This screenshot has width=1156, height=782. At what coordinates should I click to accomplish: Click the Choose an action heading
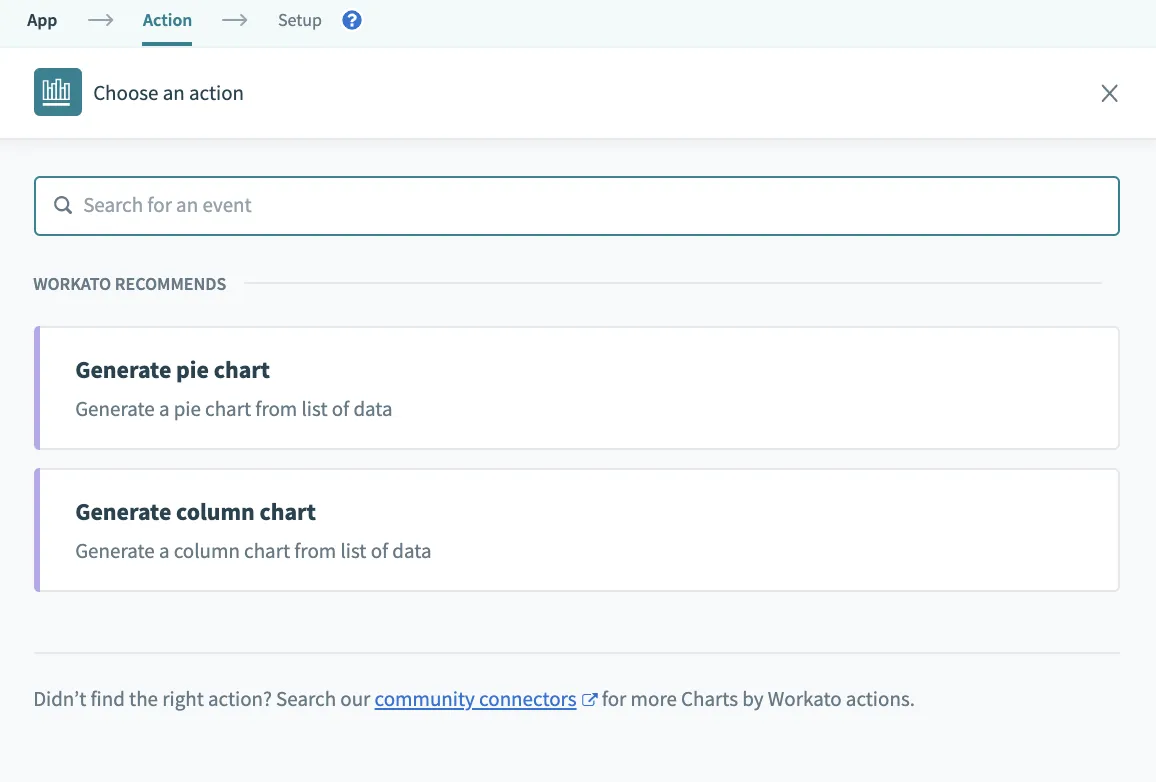click(x=168, y=93)
